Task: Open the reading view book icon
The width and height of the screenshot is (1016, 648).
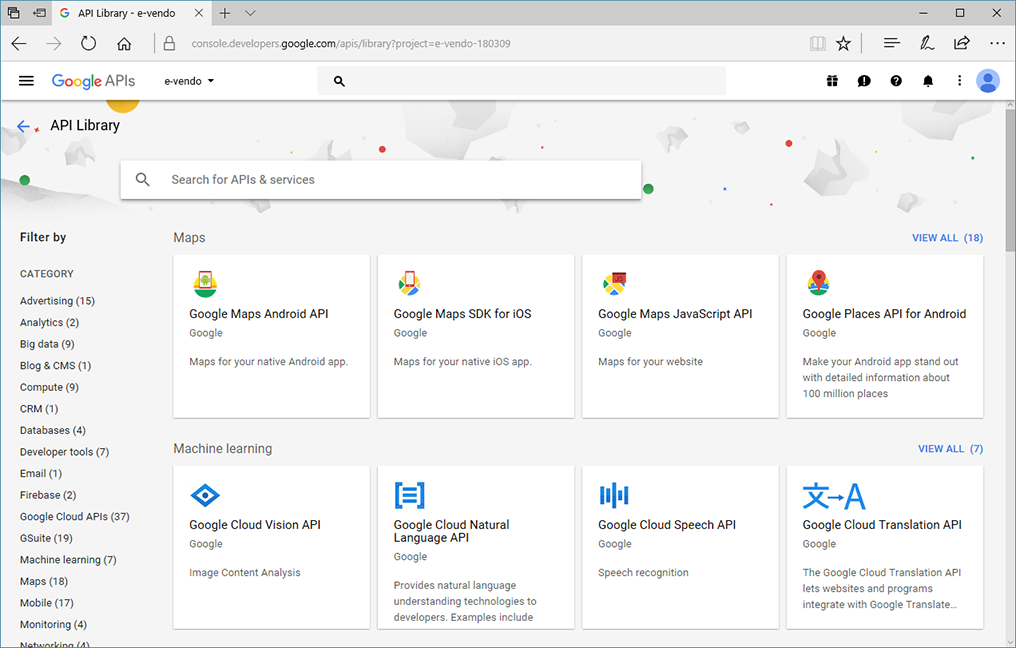Action: pyautogui.click(x=818, y=43)
